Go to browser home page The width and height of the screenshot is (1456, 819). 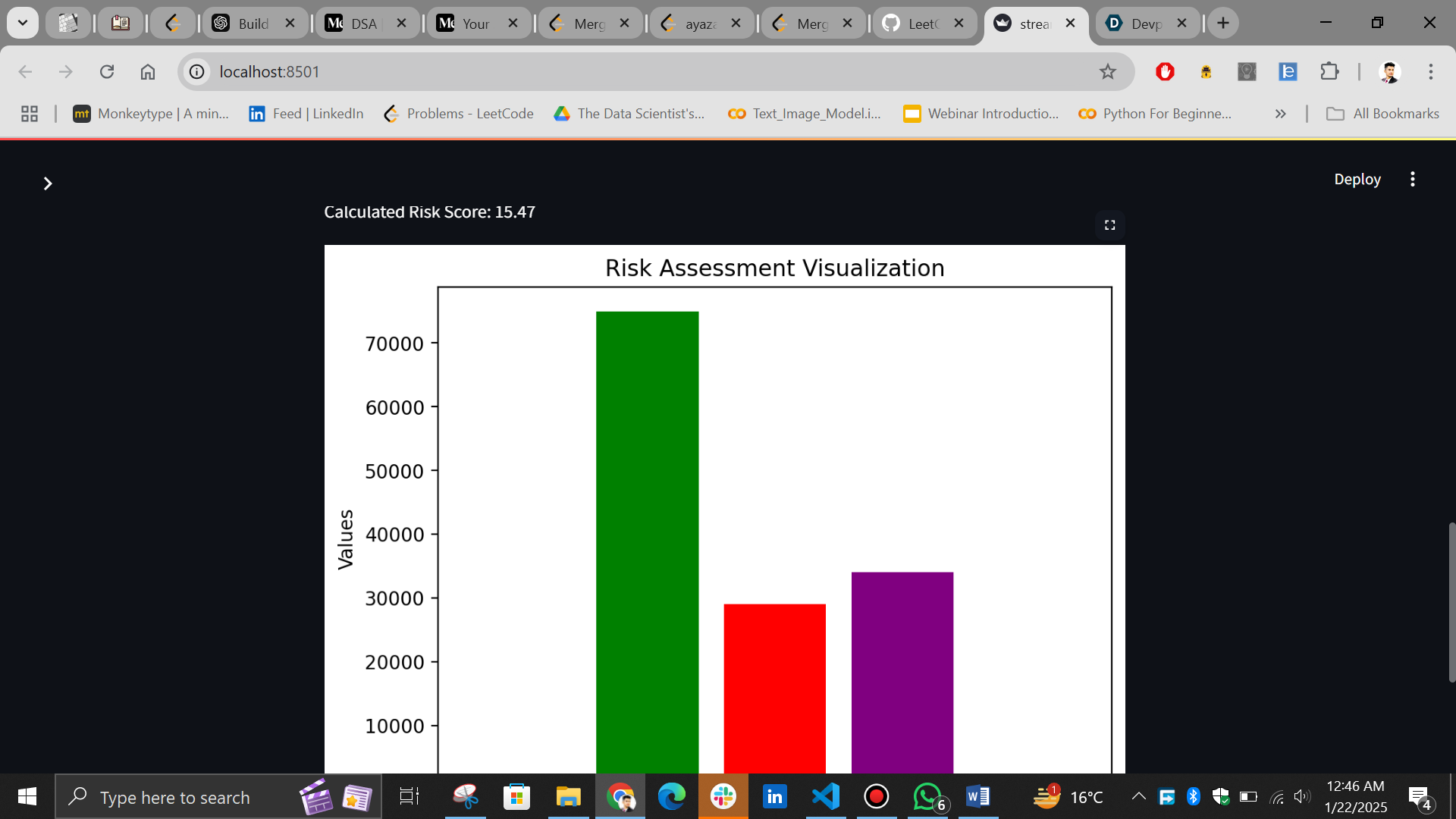pos(148,72)
